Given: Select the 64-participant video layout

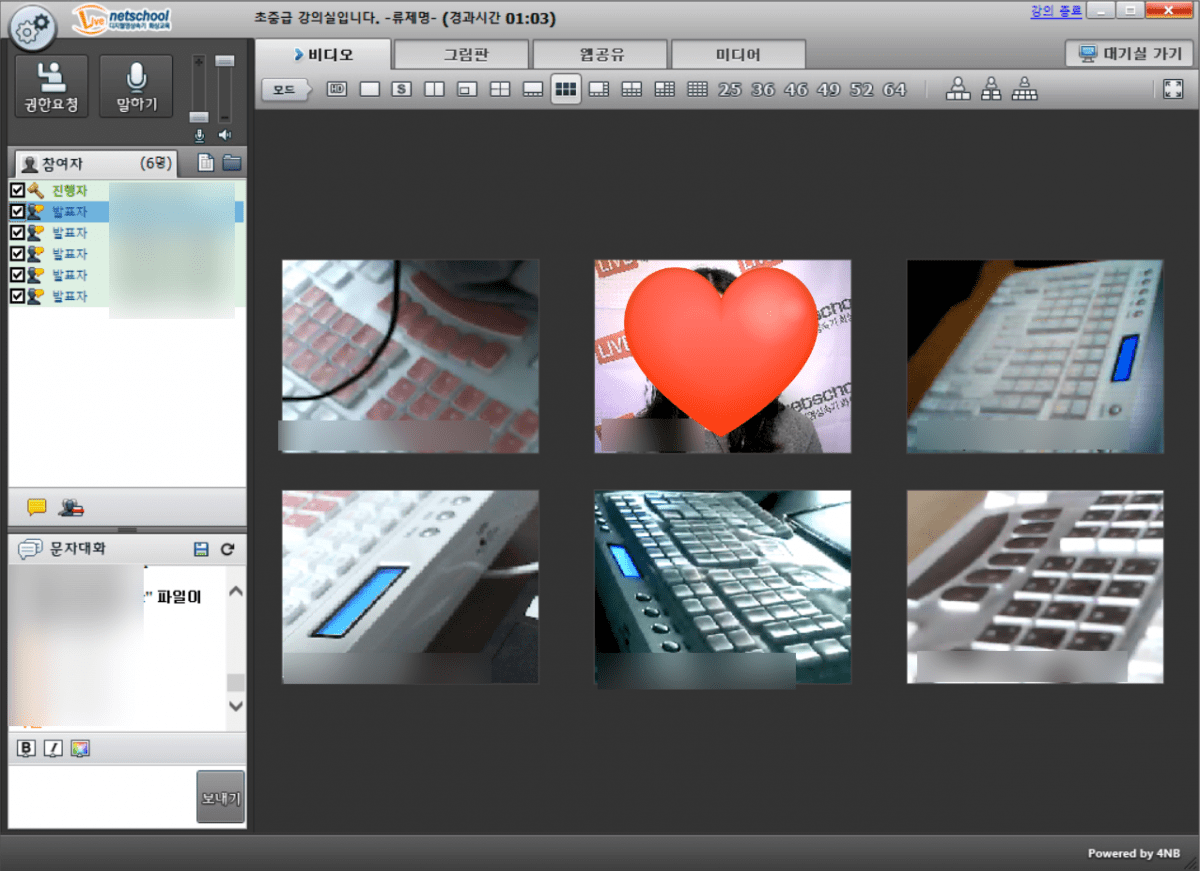Looking at the screenshot, I should [x=894, y=90].
